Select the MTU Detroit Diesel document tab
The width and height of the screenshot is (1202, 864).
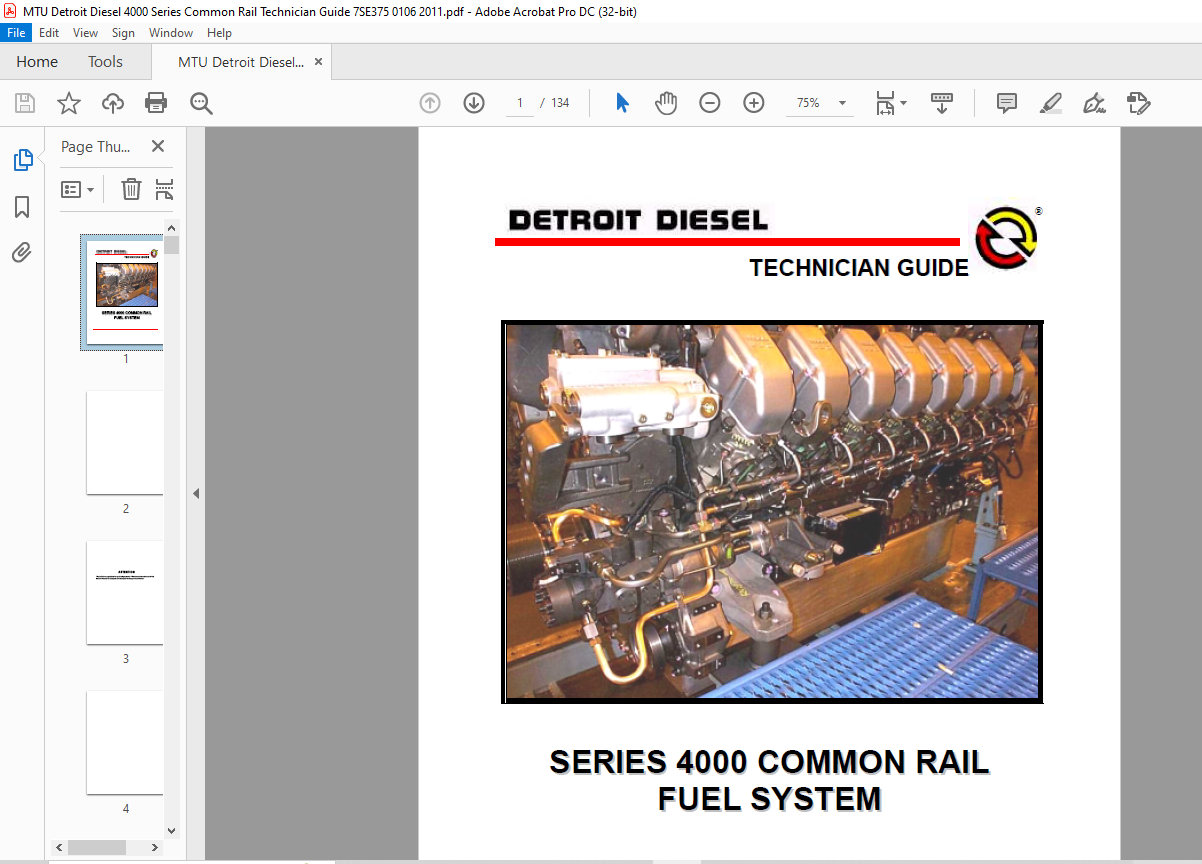241,62
